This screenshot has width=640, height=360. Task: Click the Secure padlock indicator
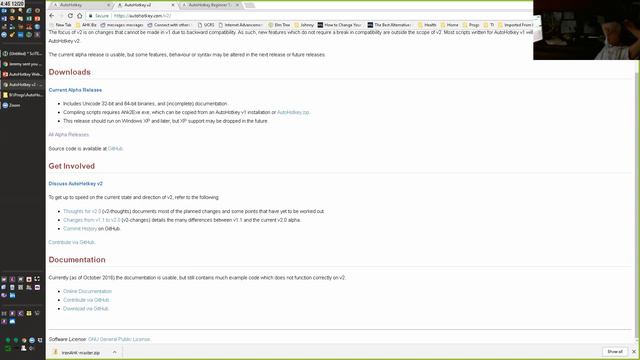99,16
